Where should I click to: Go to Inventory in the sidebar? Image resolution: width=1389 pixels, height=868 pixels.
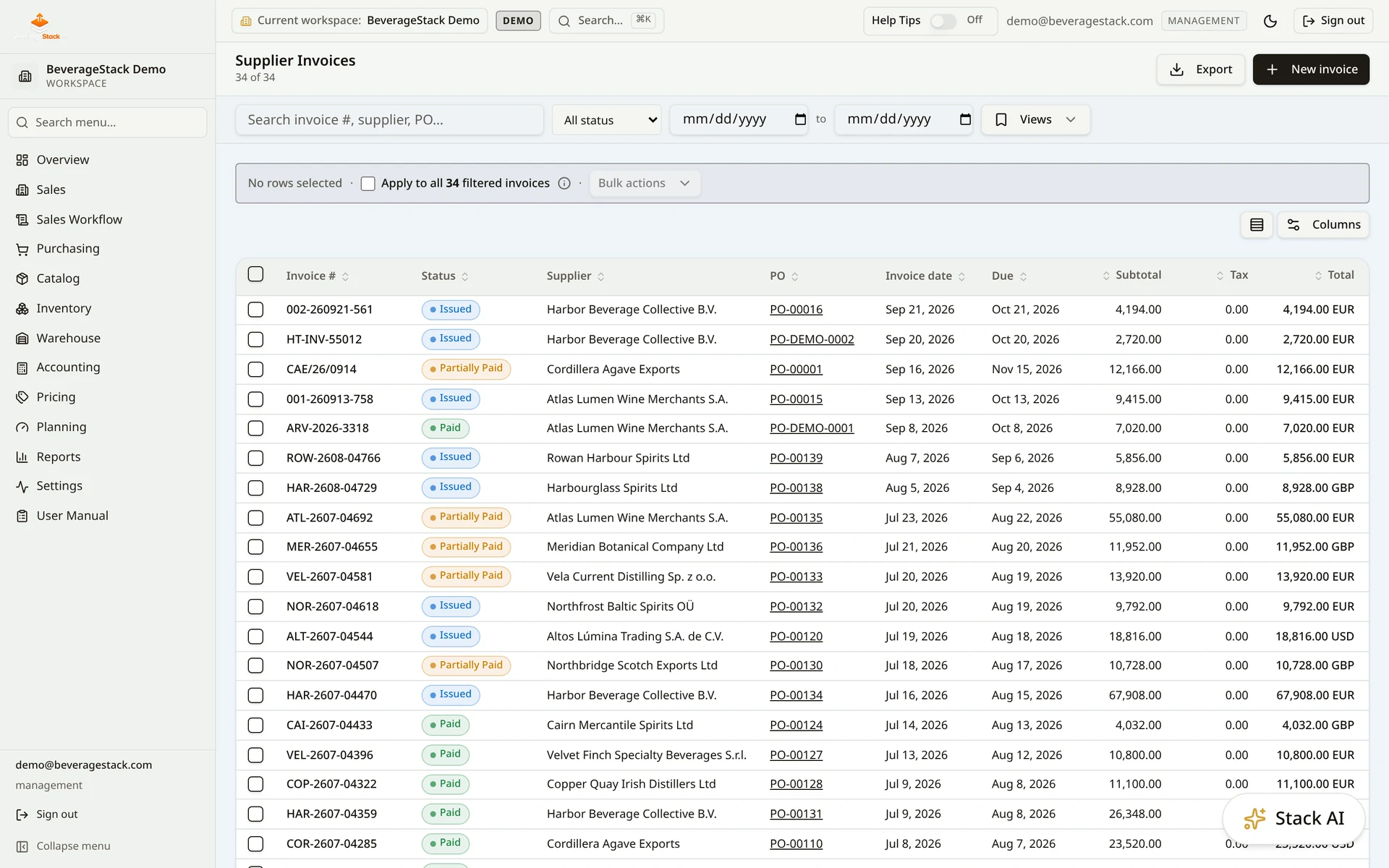[x=64, y=309]
